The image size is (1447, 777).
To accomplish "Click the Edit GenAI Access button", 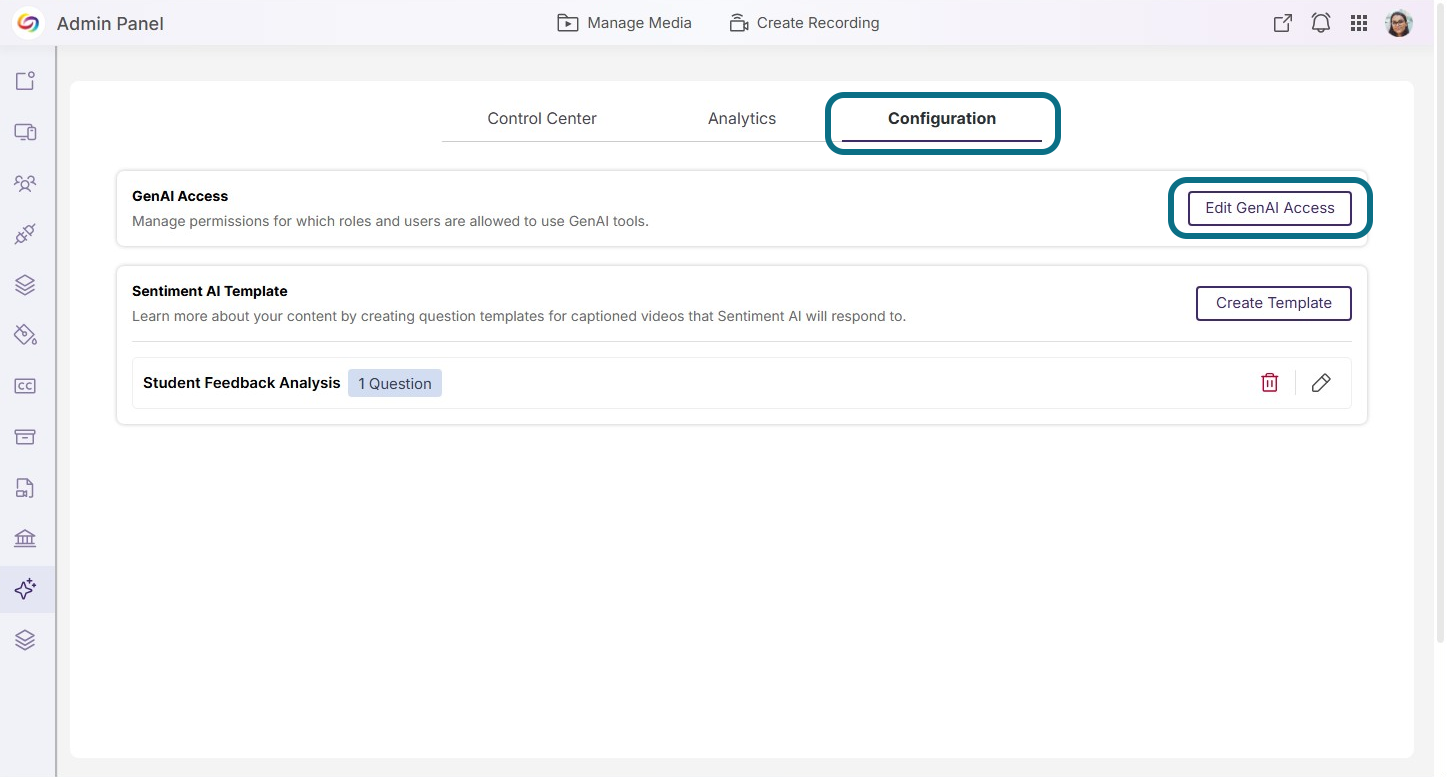I will click(1270, 208).
